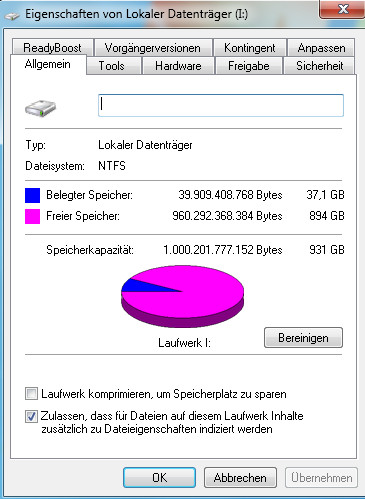Open the Kontingent tab
The image size is (365, 499).
tap(250, 48)
